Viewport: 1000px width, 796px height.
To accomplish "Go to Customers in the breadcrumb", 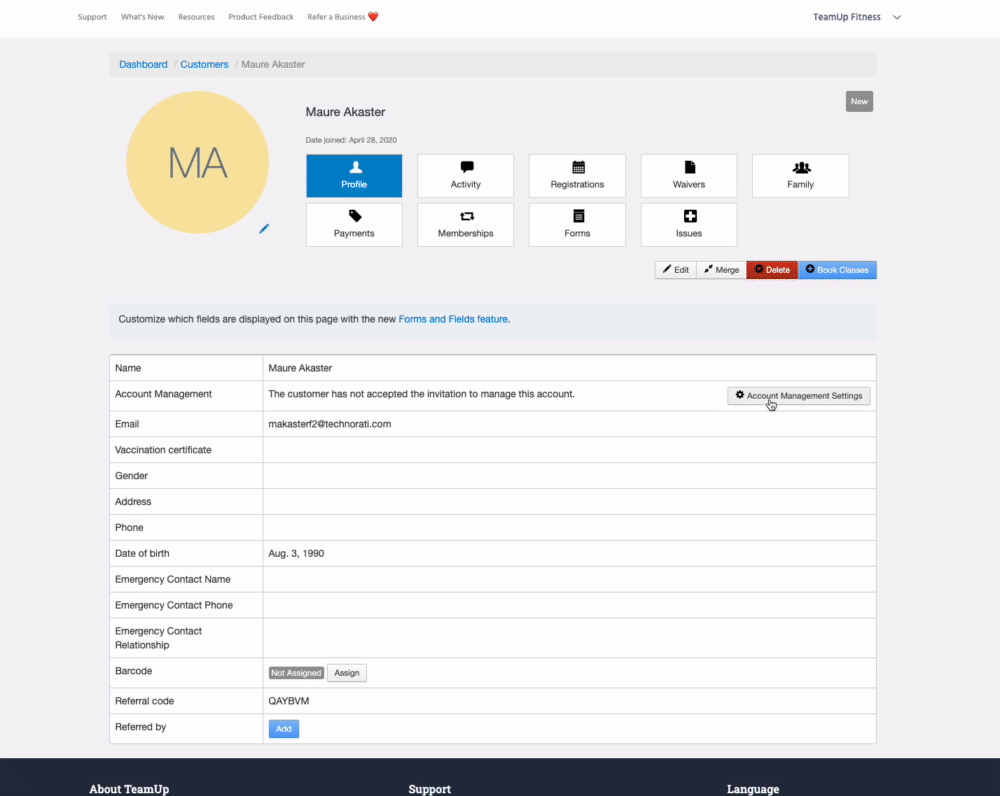I will pos(204,64).
